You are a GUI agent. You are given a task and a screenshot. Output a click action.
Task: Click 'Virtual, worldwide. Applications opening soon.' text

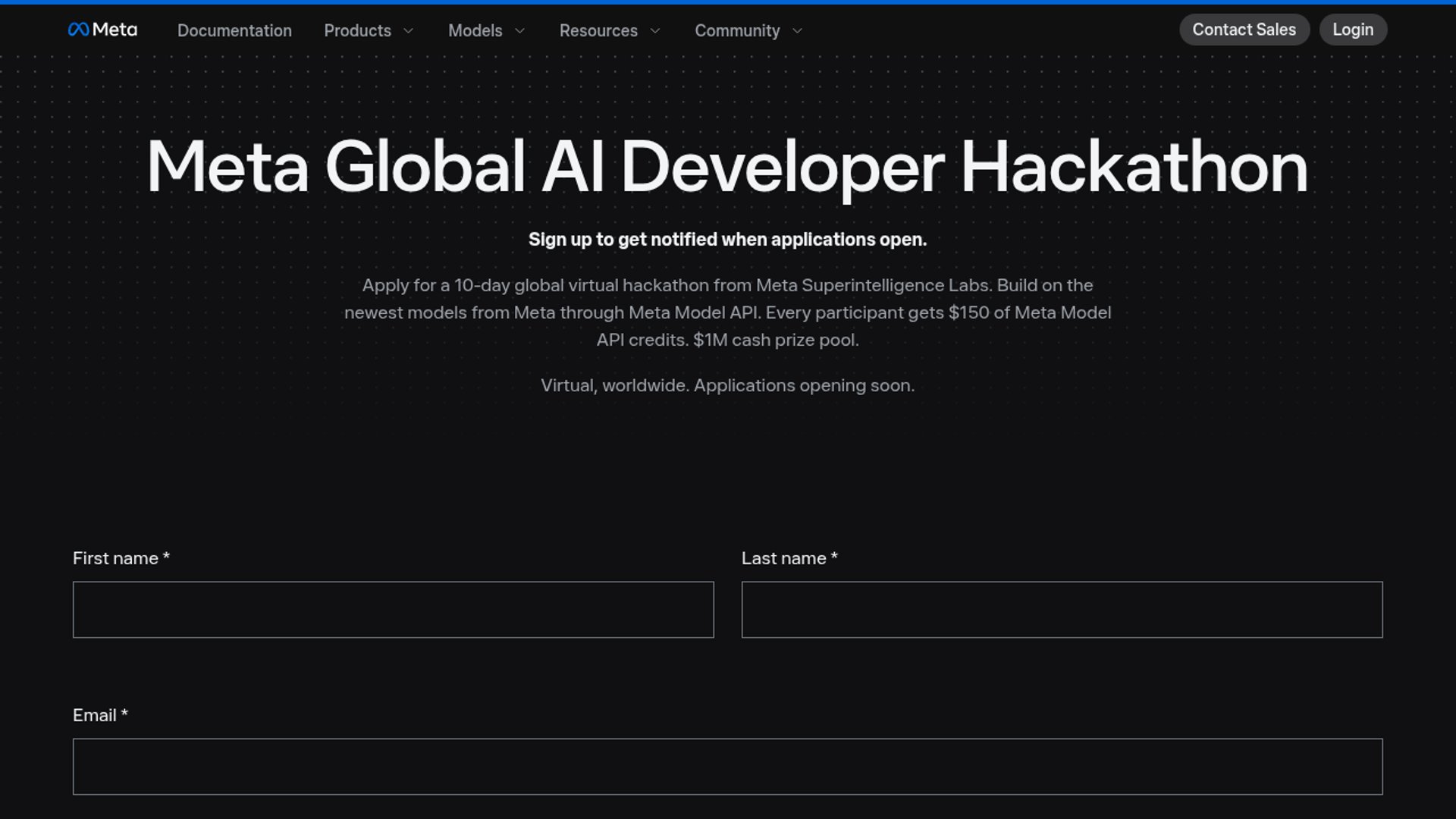point(728,385)
